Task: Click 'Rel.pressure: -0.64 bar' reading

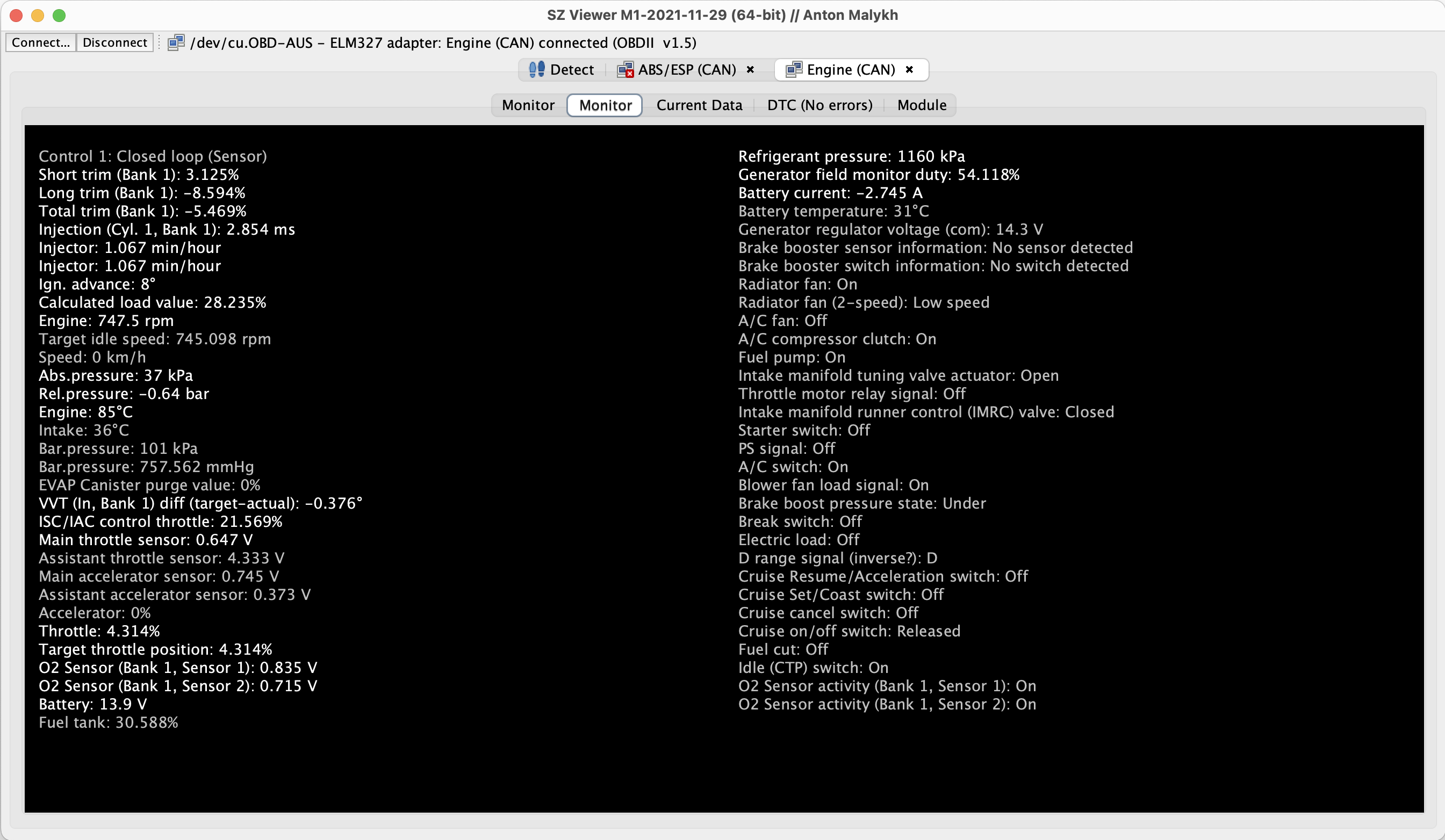Action: click(x=124, y=394)
